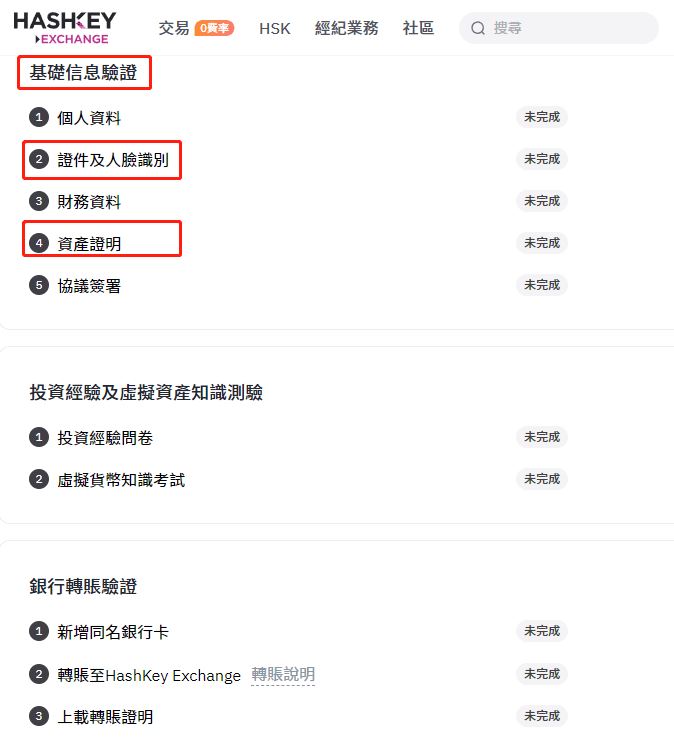Screen dimensions: 674x746
Task: Open the 轉賬說明 link
Action: coord(283,675)
